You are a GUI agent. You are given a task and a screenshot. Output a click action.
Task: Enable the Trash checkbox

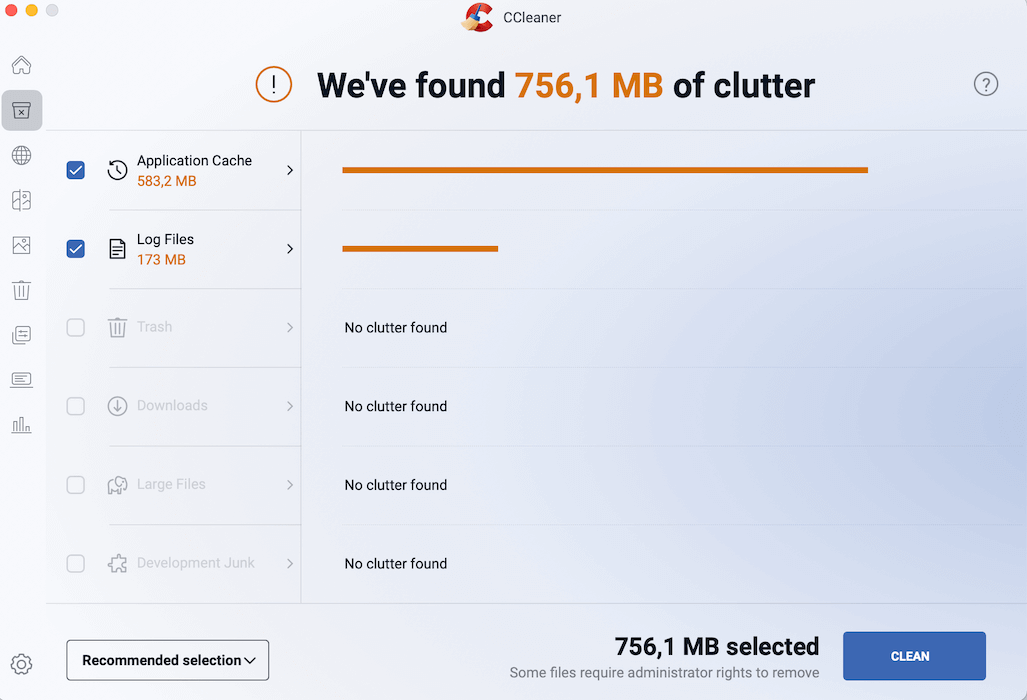click(75, 327)
